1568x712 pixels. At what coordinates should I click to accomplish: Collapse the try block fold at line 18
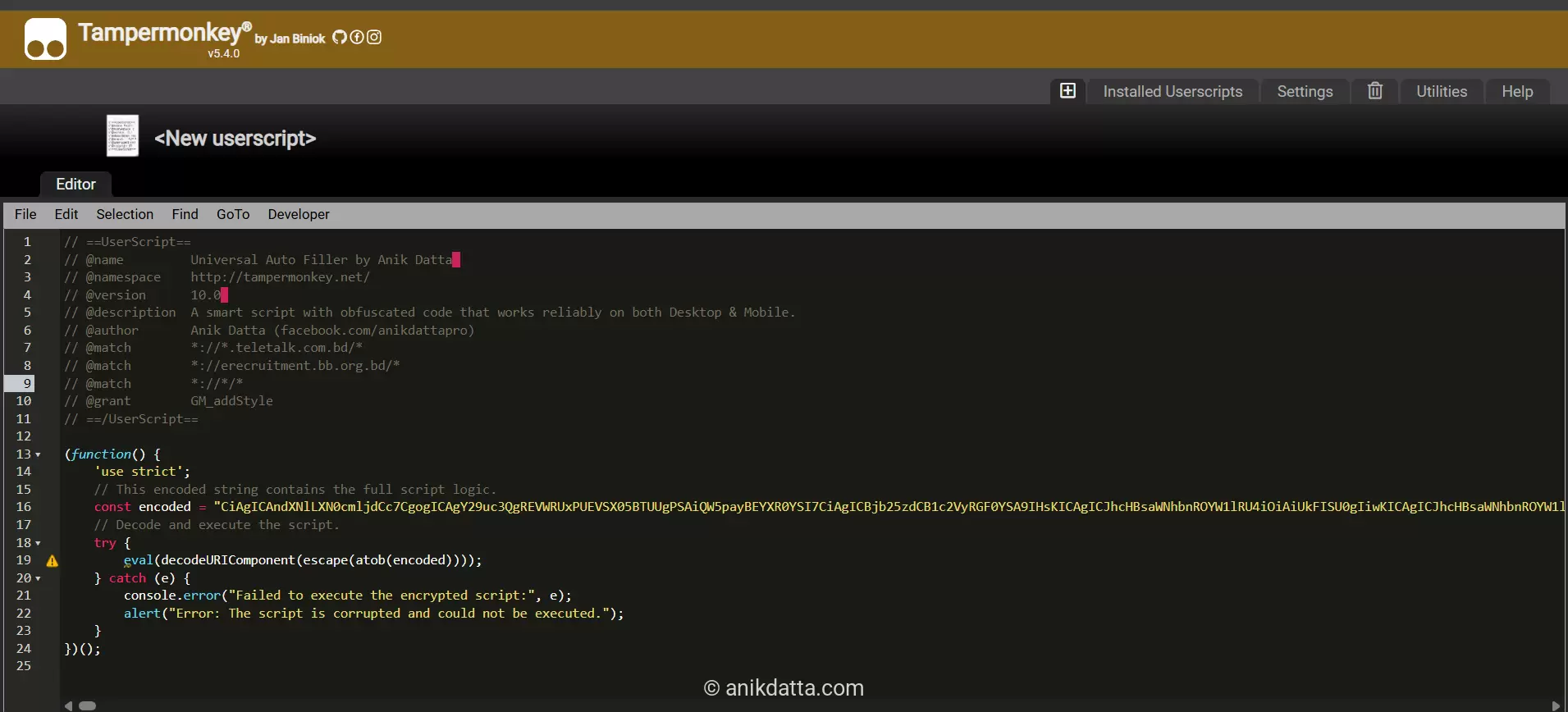[x=38, y=543]
